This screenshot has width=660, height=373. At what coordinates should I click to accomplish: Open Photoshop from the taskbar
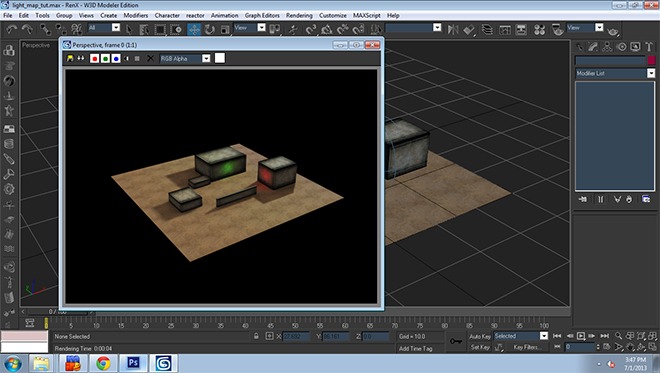click(x=133, y=363)
